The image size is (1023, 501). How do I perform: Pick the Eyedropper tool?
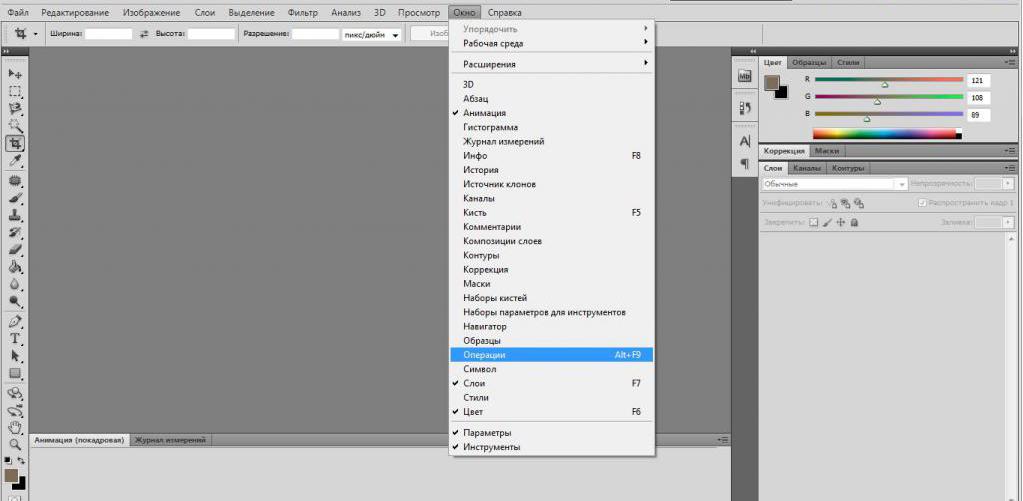15,161
